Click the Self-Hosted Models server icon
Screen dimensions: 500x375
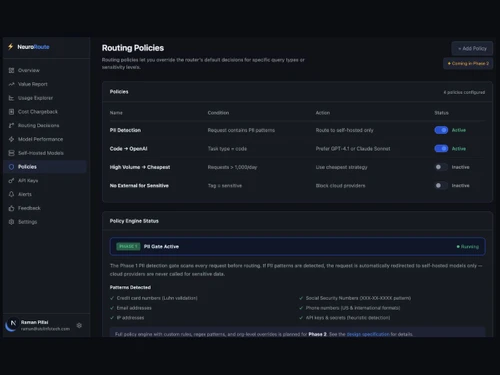[x=11, y=153]
